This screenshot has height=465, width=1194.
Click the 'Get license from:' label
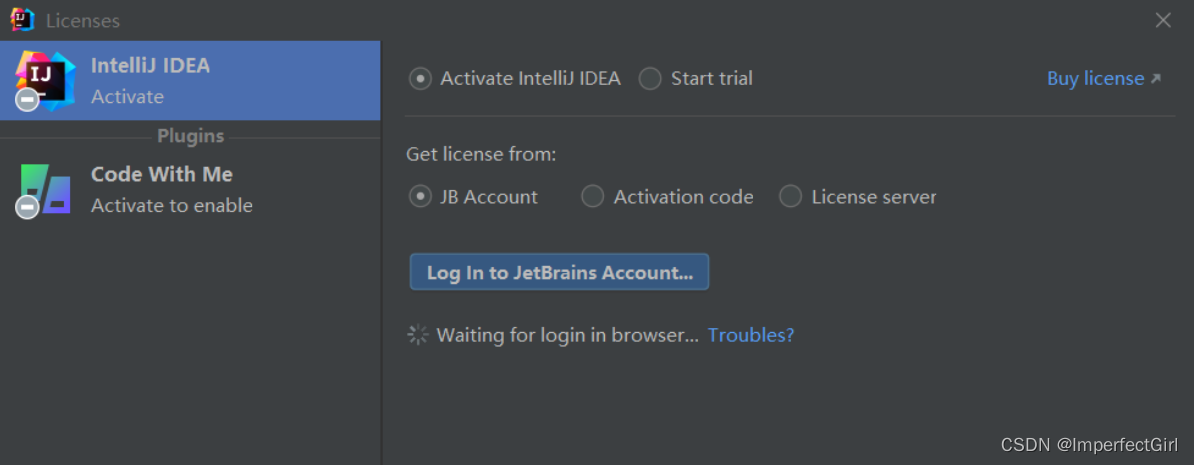[x=481, y=154]
